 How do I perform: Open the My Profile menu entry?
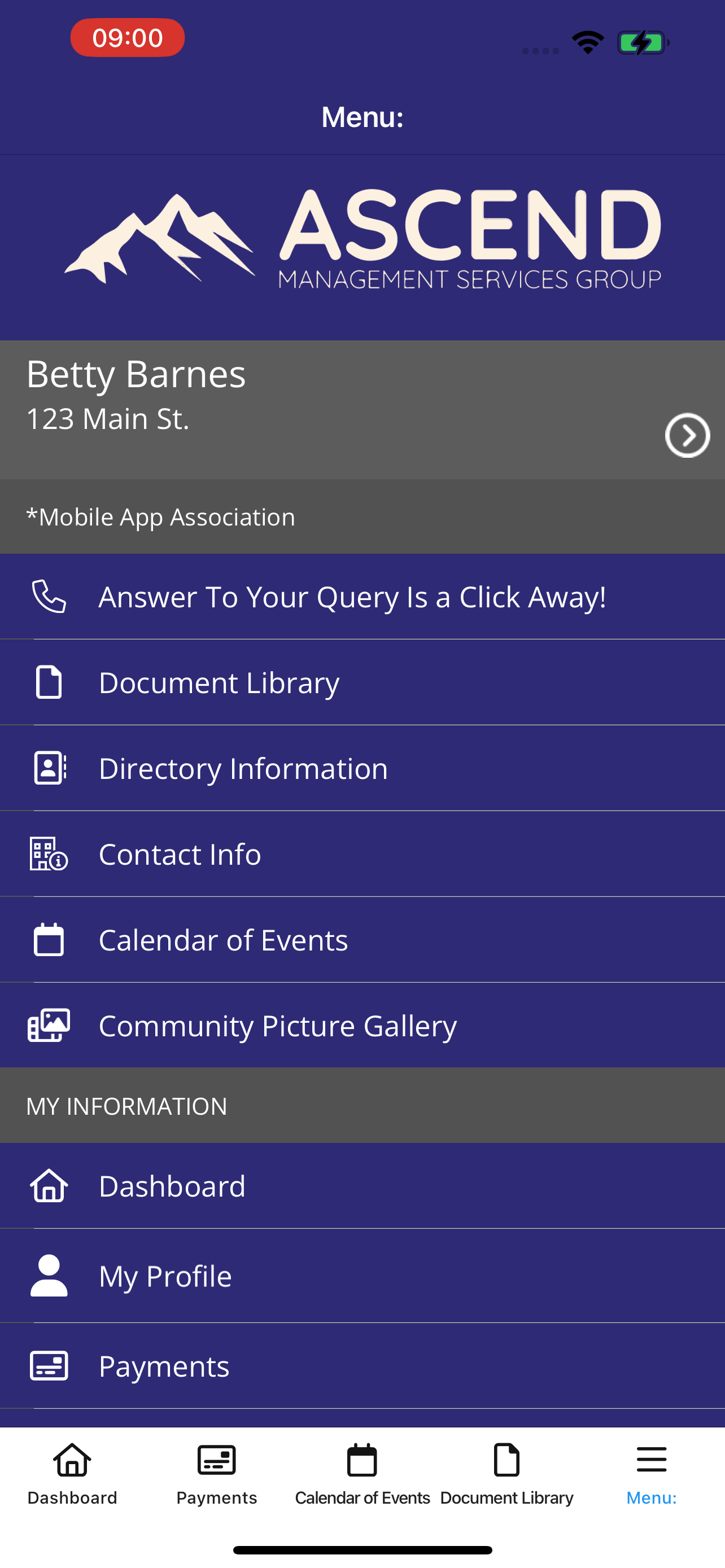(362, 1276)
